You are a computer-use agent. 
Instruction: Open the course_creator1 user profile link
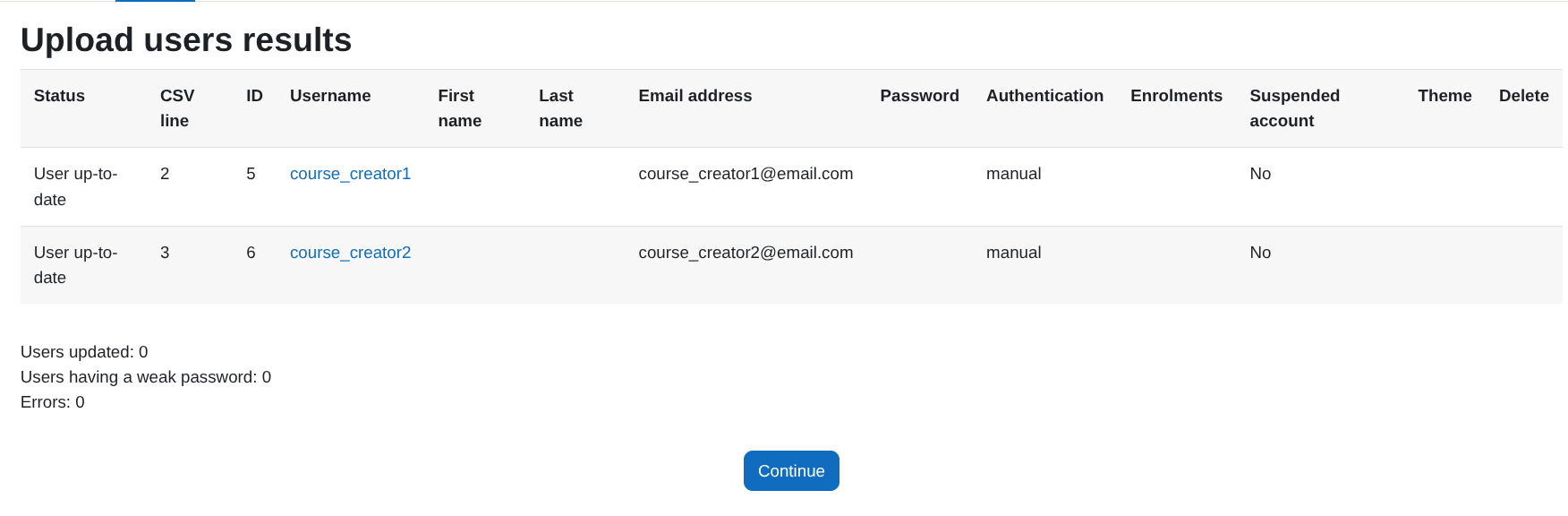350,174
